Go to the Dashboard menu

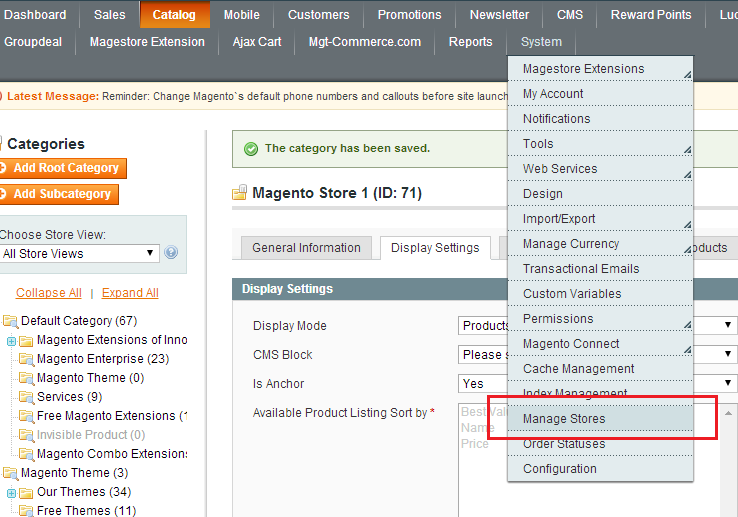(35, 15)
